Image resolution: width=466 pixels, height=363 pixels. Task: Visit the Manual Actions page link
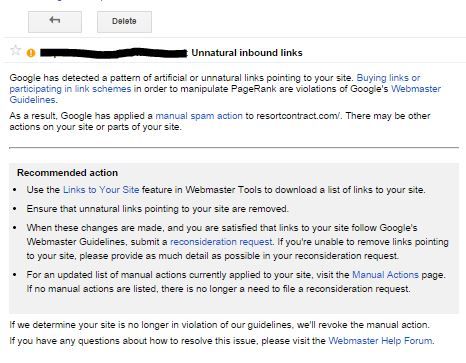(x=385, y=275)
